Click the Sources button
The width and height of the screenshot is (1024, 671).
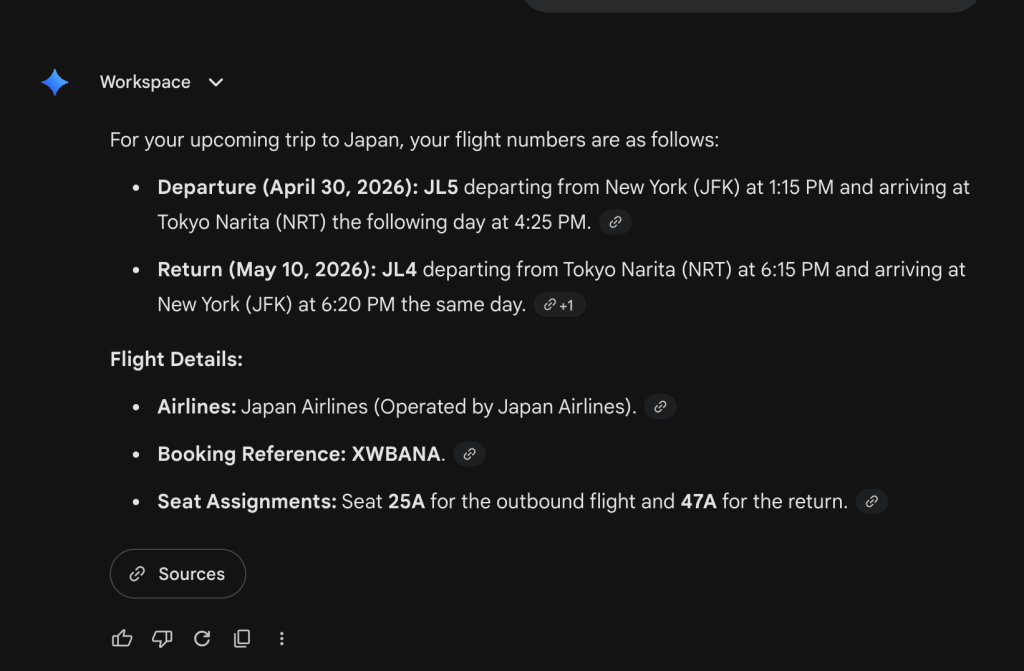click(178, 574)
